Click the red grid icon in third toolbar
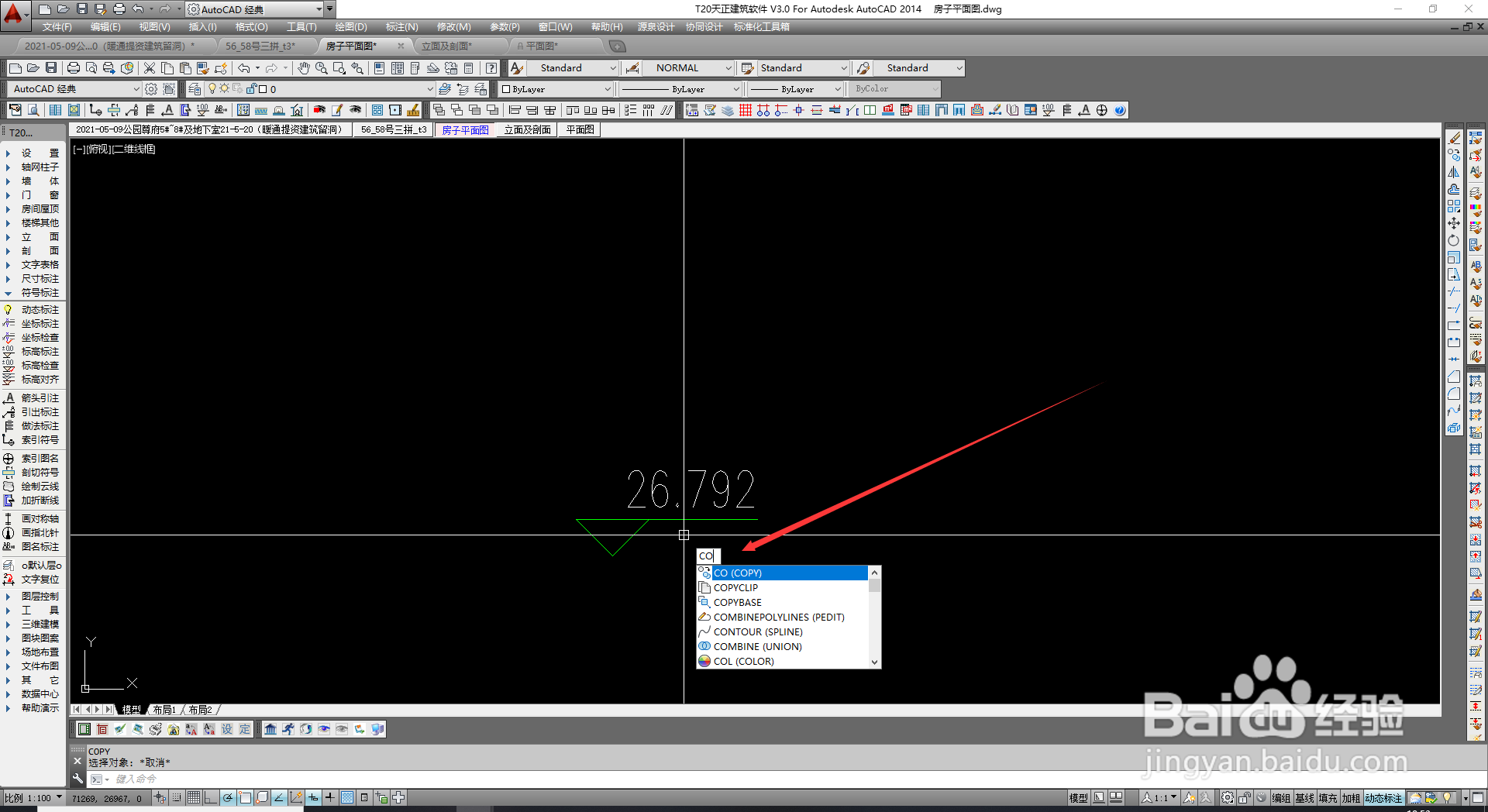The height and width of the screenshot is (812, 1488). pos(746,110)
